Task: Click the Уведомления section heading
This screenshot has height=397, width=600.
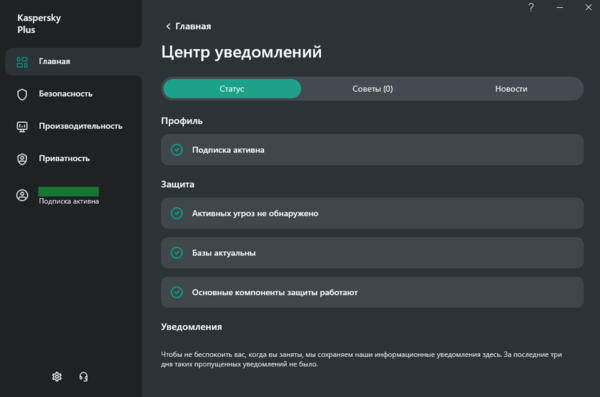Action: pyautogui.click(x=191, y=327)
